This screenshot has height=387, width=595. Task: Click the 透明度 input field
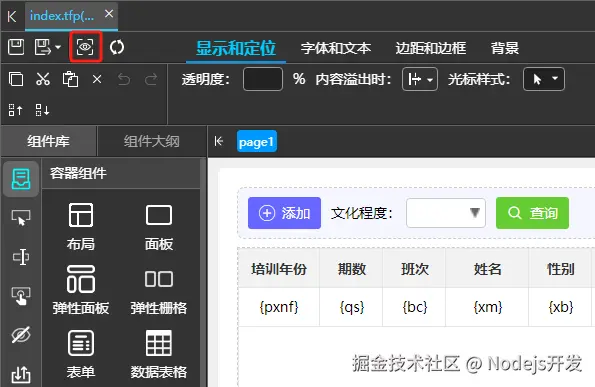[263, 79]
